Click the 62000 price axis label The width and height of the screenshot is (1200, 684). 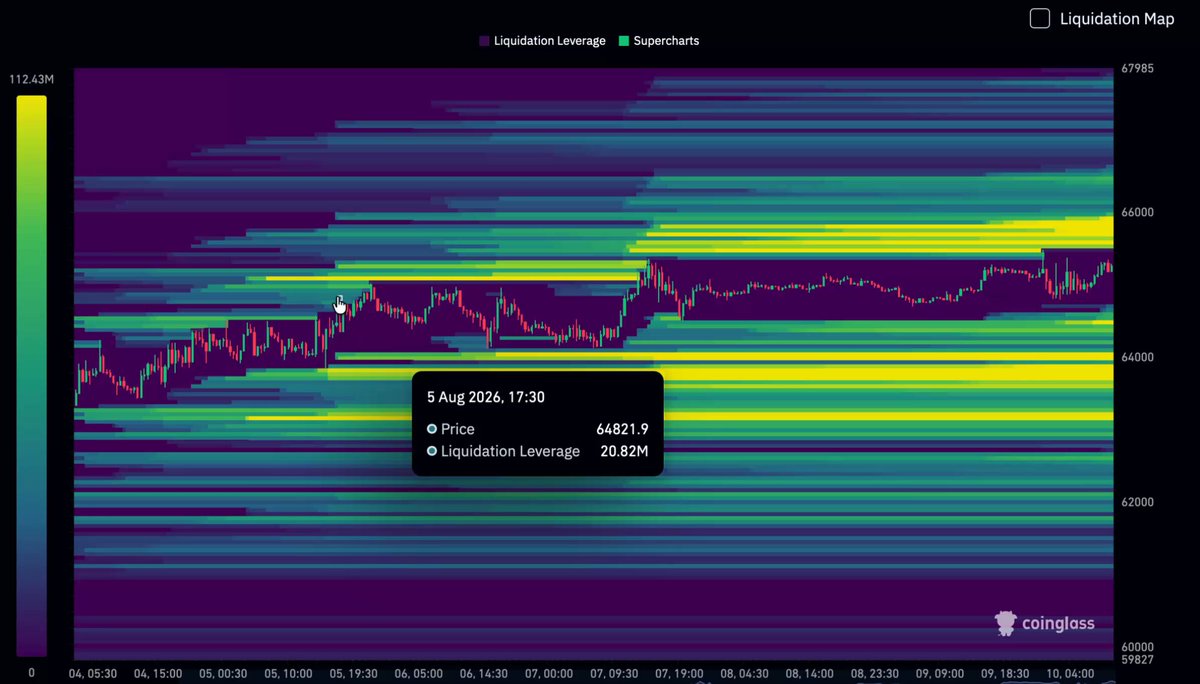[x=1138, y=502]
